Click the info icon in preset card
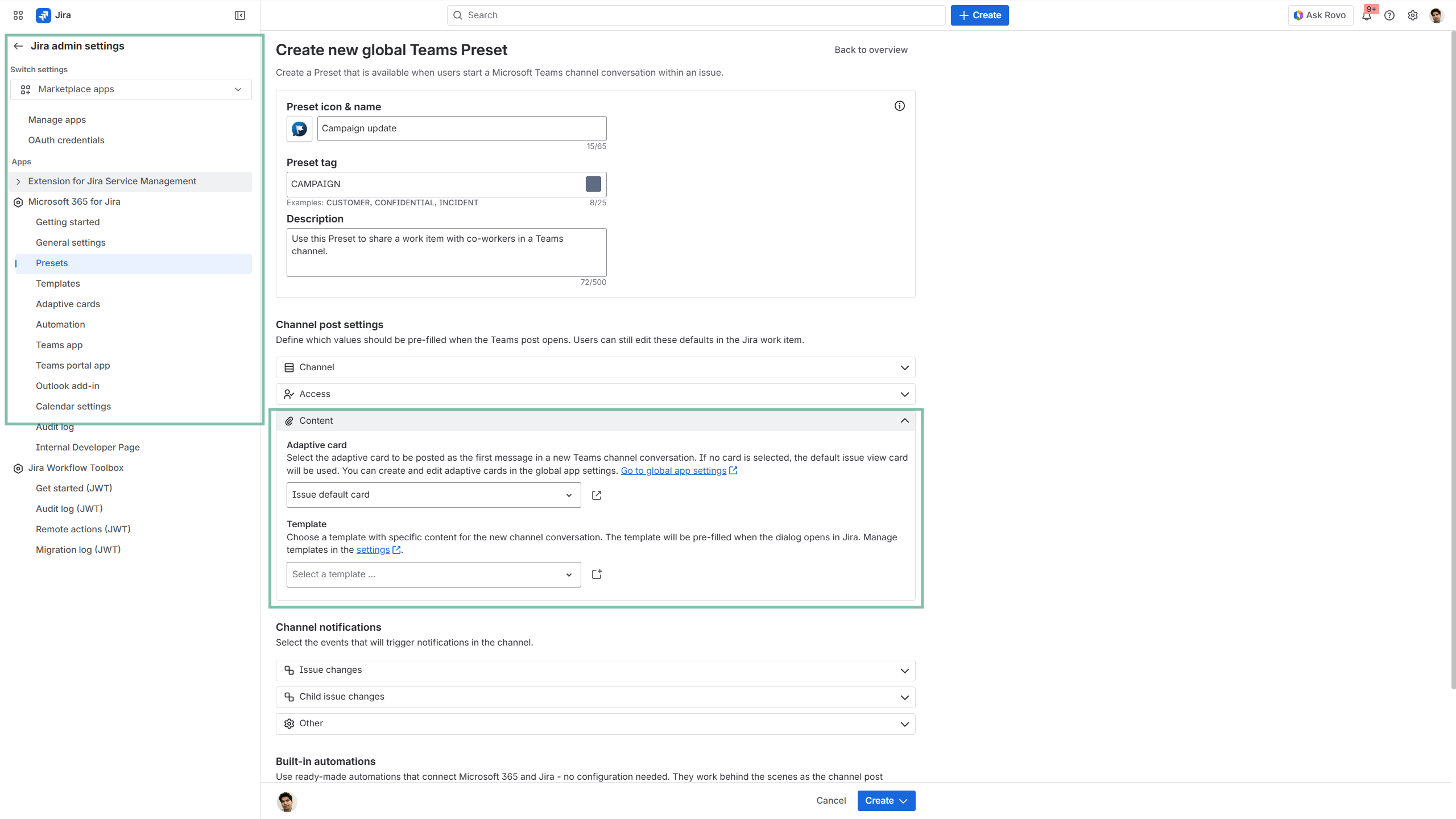The image size is (1456, 819). point(899,106)
